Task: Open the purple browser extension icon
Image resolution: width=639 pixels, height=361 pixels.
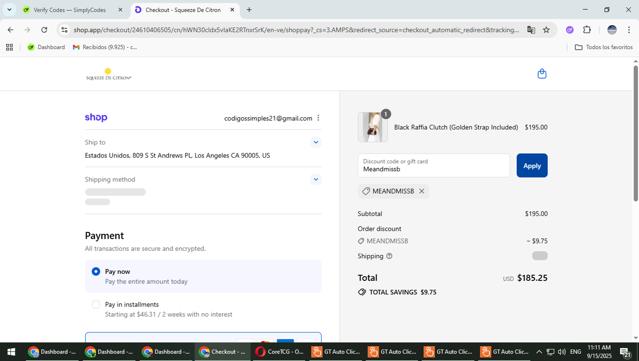Action: pos(570,30)
